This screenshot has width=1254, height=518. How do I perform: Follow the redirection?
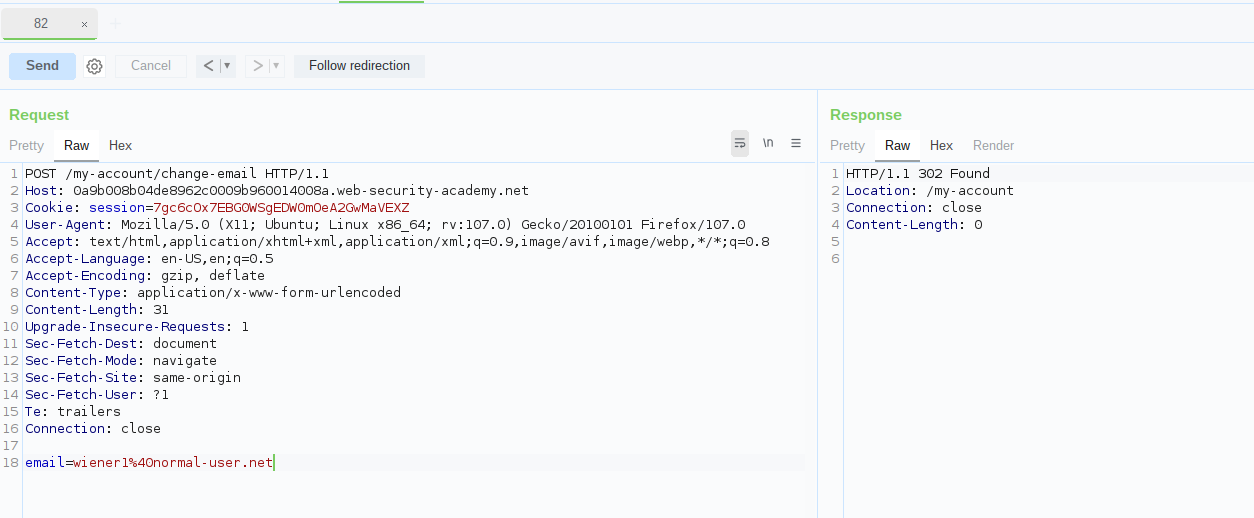point(359,66)
